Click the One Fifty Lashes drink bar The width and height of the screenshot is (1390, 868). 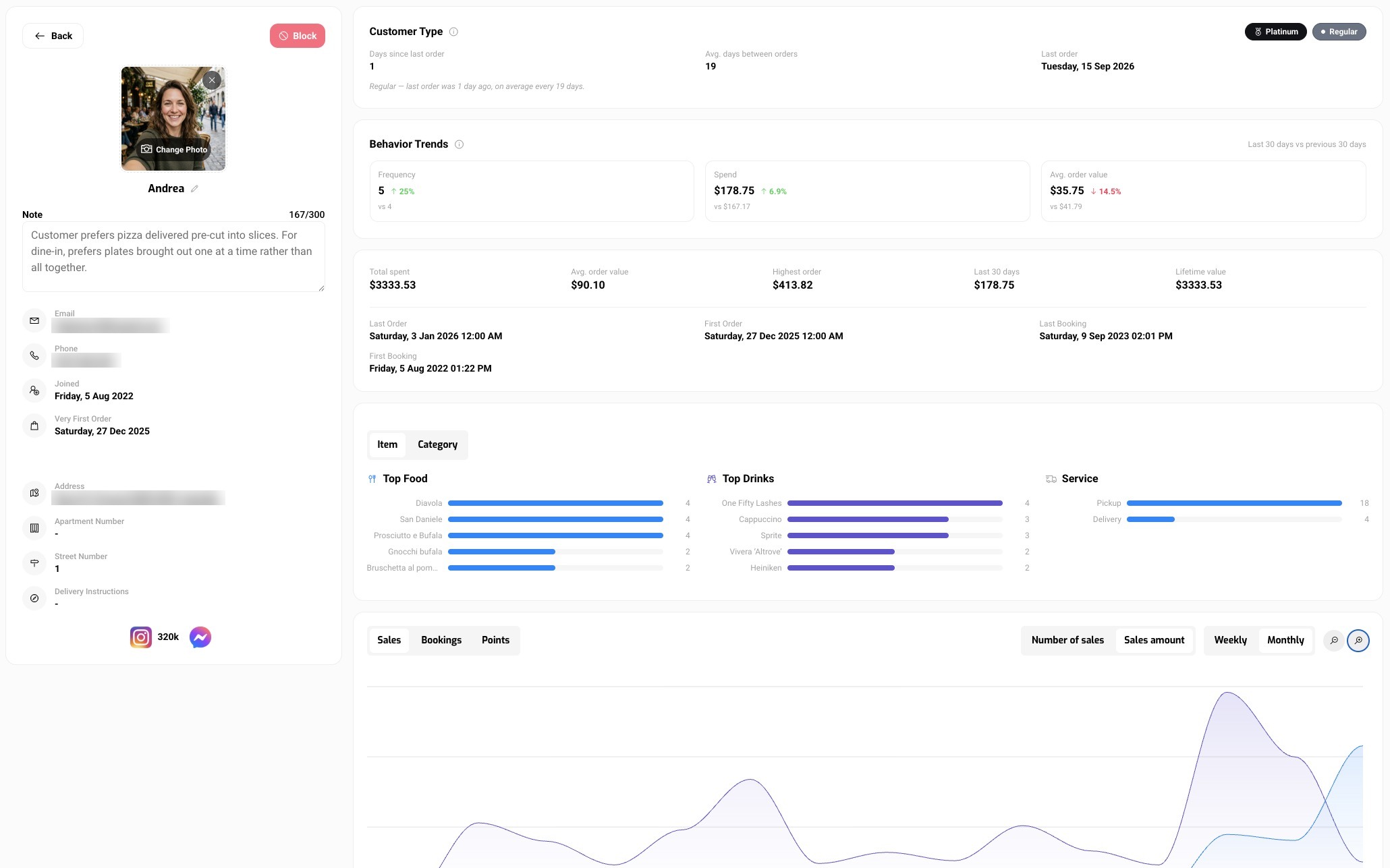pos(895,503)
